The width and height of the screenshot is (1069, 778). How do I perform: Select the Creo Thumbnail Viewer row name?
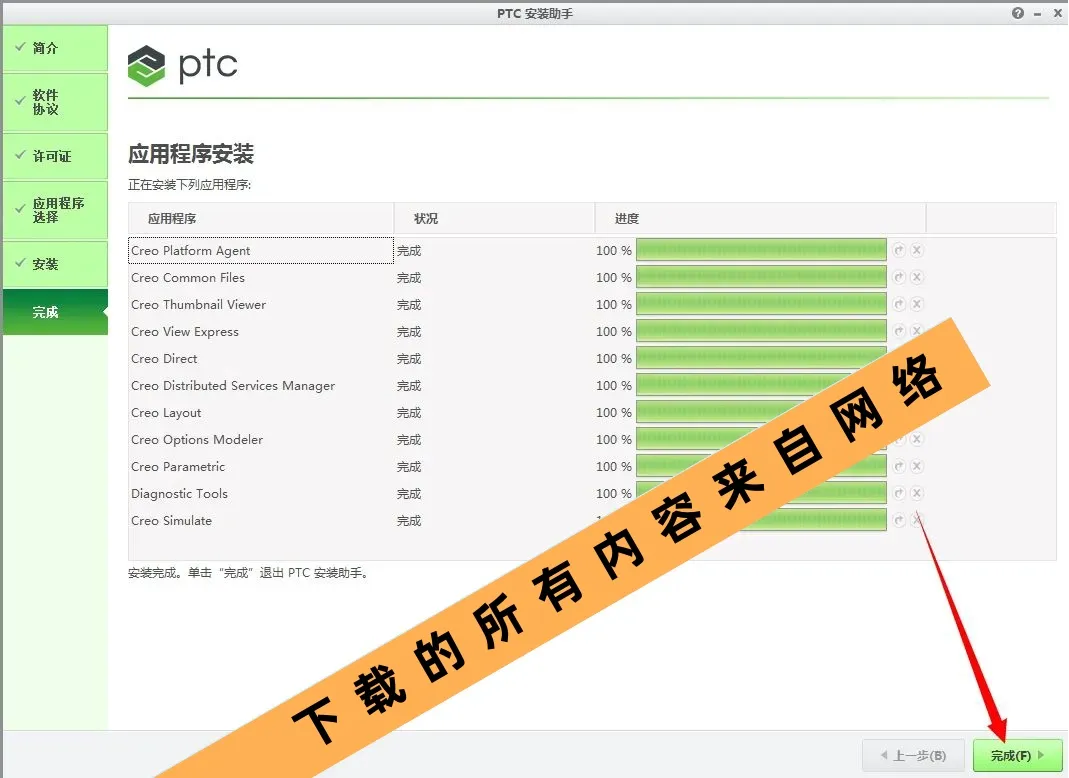198,305
